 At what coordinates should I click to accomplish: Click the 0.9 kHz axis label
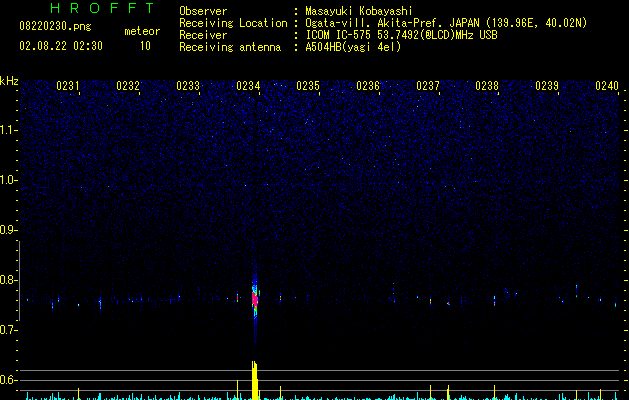pos(8,230)
